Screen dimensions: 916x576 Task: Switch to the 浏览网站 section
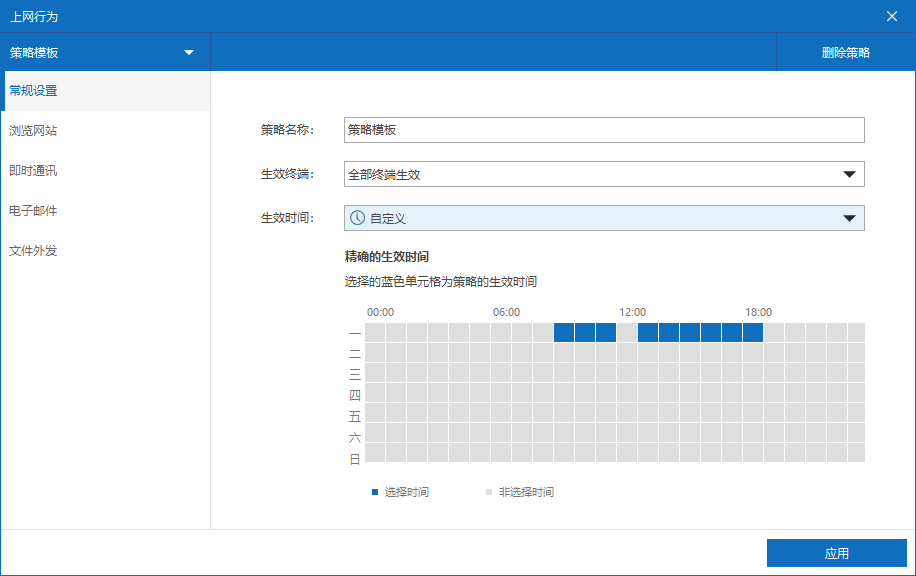click(33, 131)
